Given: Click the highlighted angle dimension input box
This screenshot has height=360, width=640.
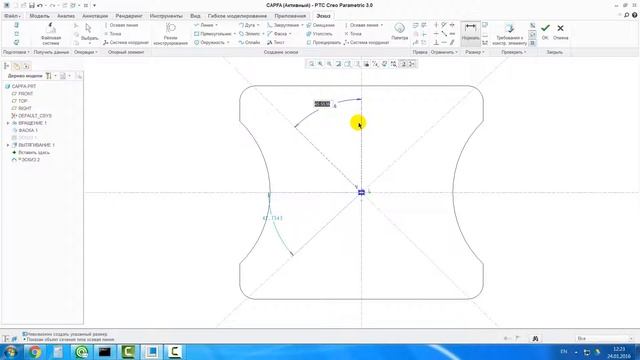Looking at the screenshot, I should pos(322,104).
